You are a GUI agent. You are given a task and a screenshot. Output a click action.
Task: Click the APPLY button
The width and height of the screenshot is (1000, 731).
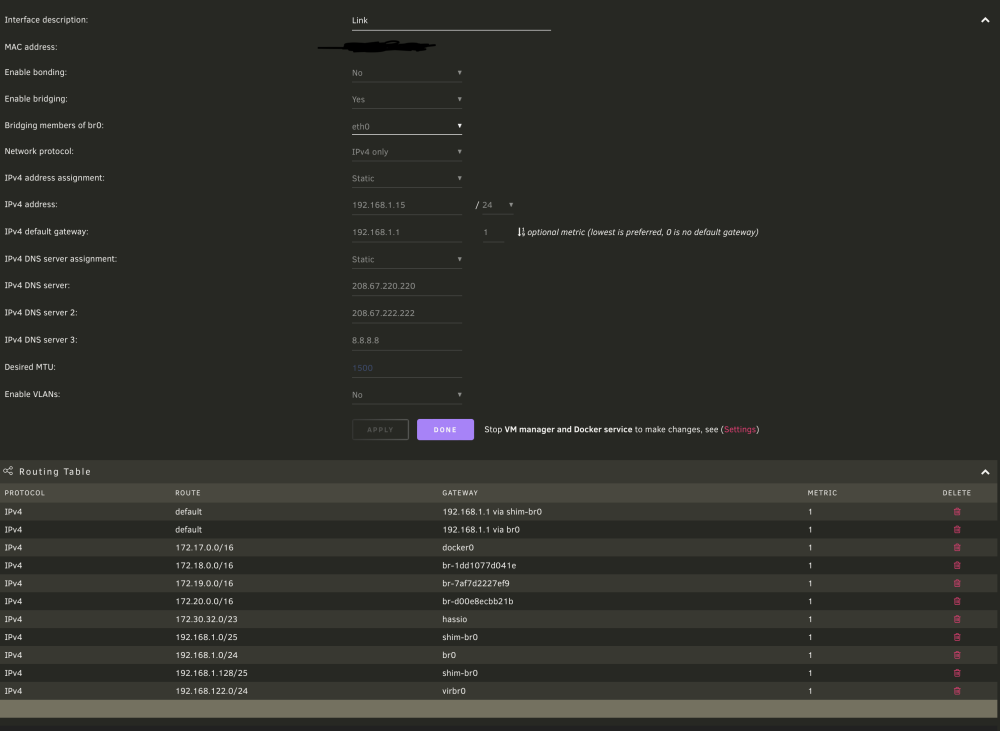click(x=380, y=429)
